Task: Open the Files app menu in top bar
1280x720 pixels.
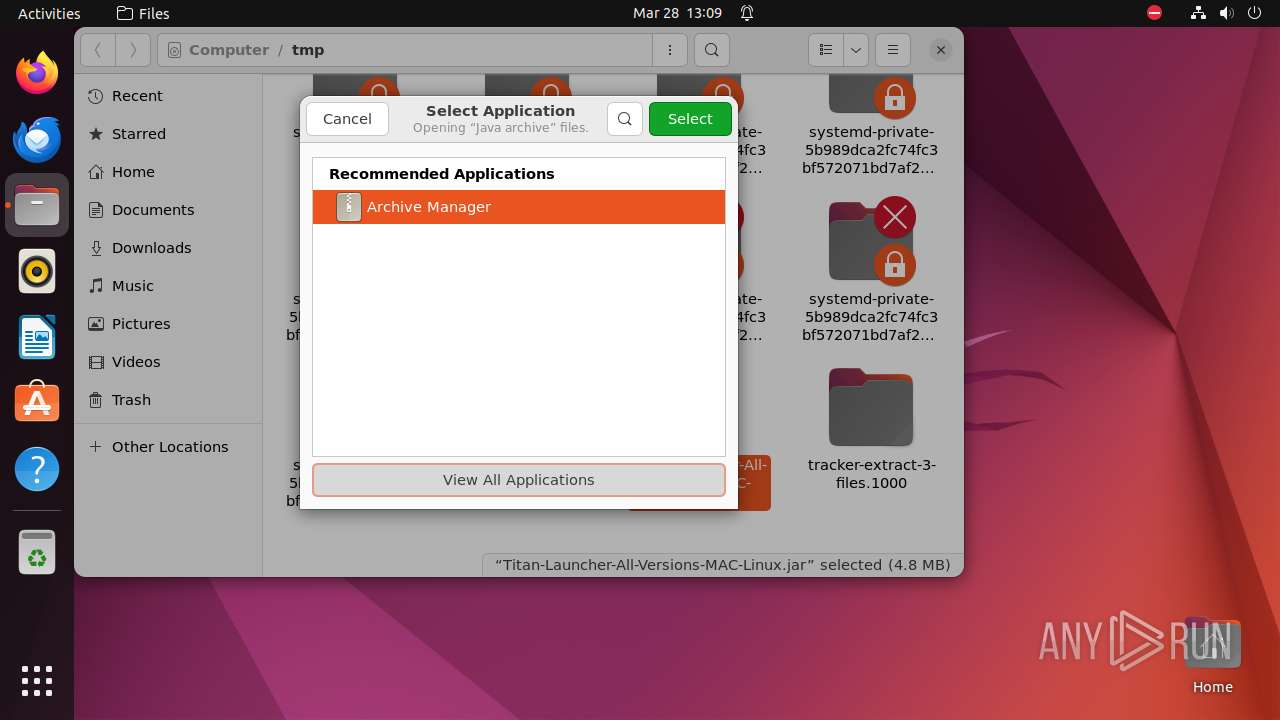Action: pyautogui.click(x=143, y=13)
